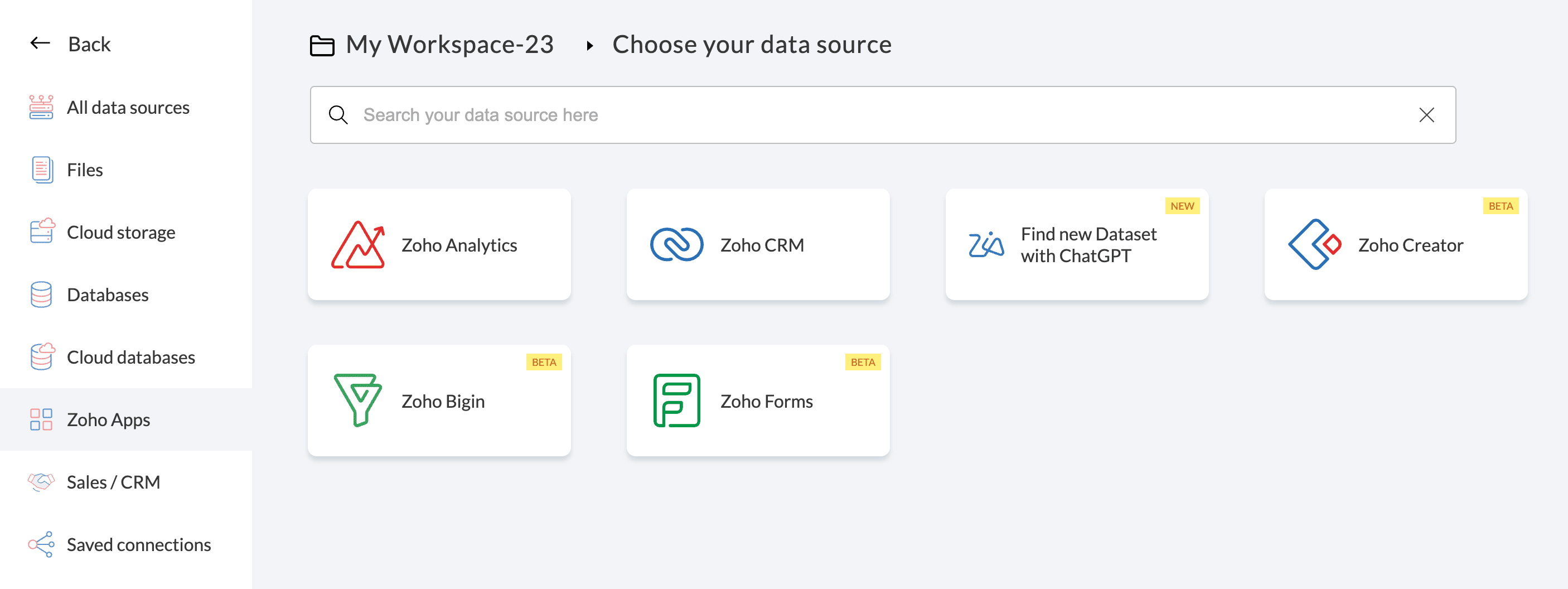Image resolution: width=1568 pixels, height=589 pixels.
Task: Focus the data source search box
Action: [x=852, y=115]
